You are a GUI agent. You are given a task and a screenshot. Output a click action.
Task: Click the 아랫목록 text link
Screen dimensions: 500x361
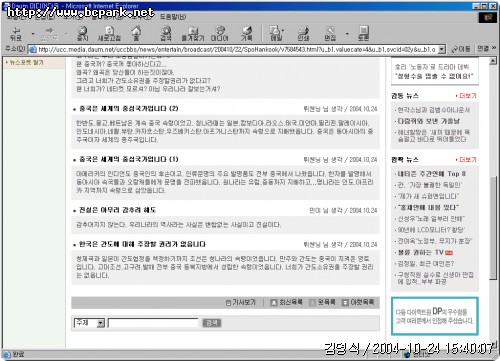362,302
